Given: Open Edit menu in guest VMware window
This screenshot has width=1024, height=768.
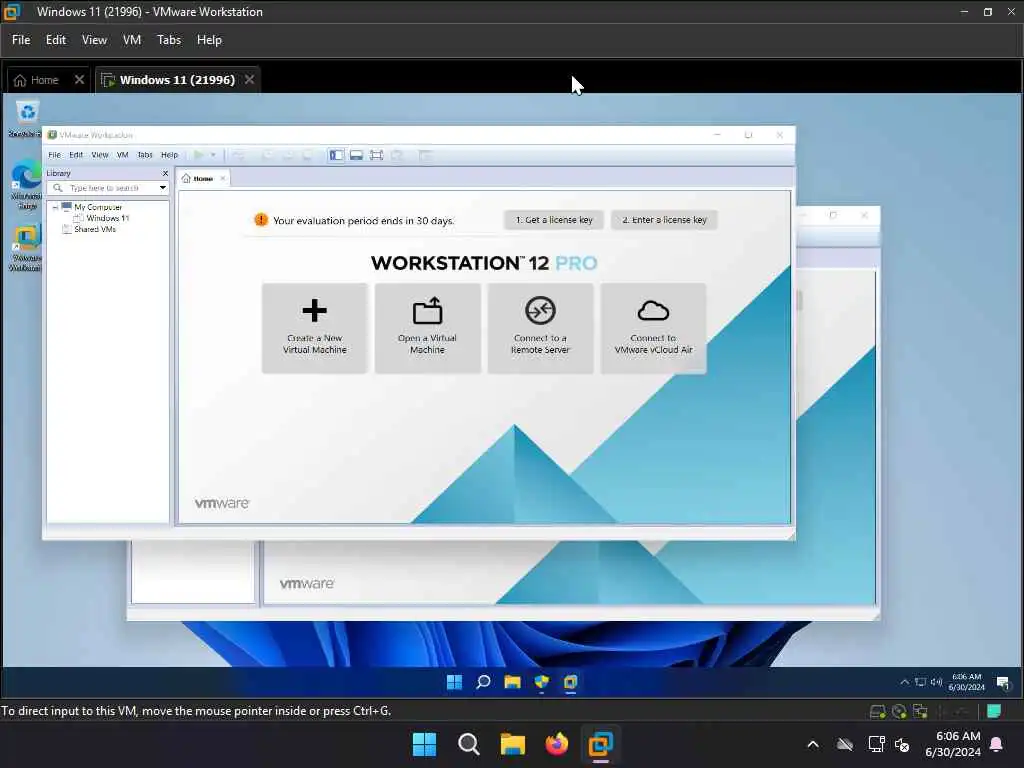Looking at the screenshot, I should [x=76, y=155].
